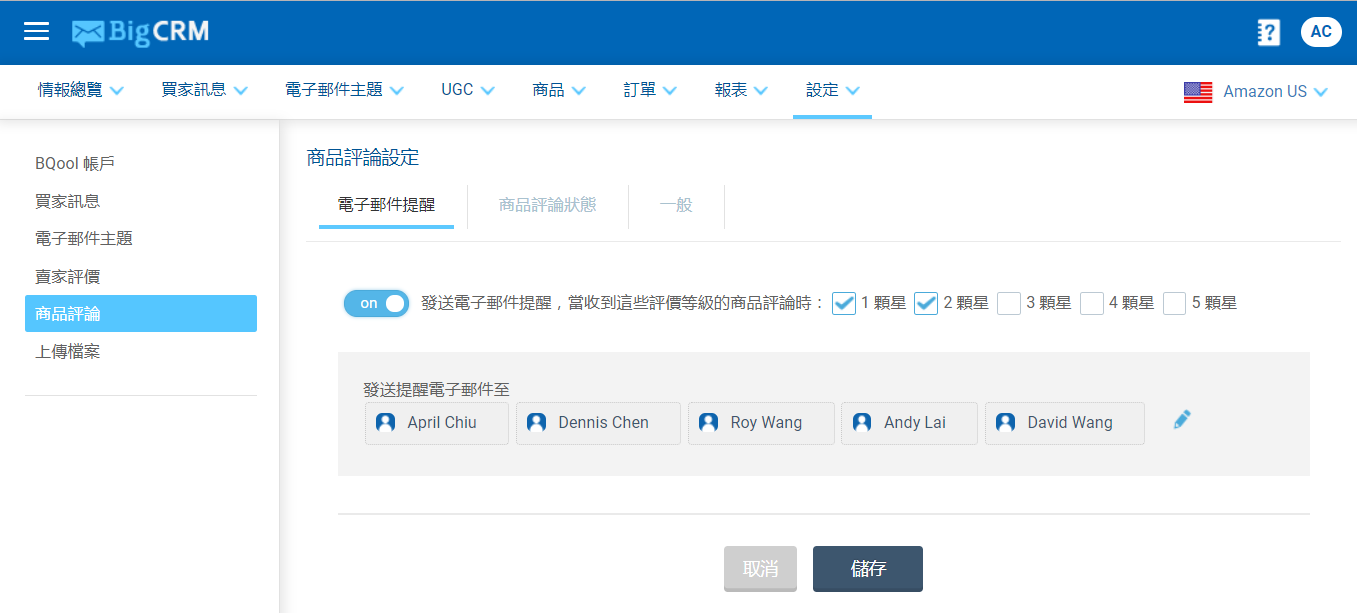Screen dimensions: 1357x613
Task: Click April Chiu's person icon
Action: [x=385, y=423]
